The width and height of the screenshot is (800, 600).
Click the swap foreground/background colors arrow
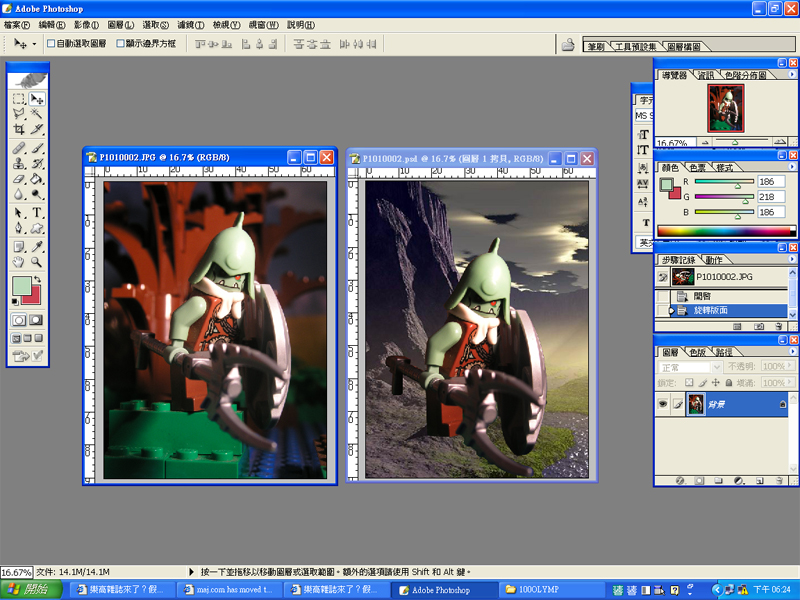[x=39, y=279]
